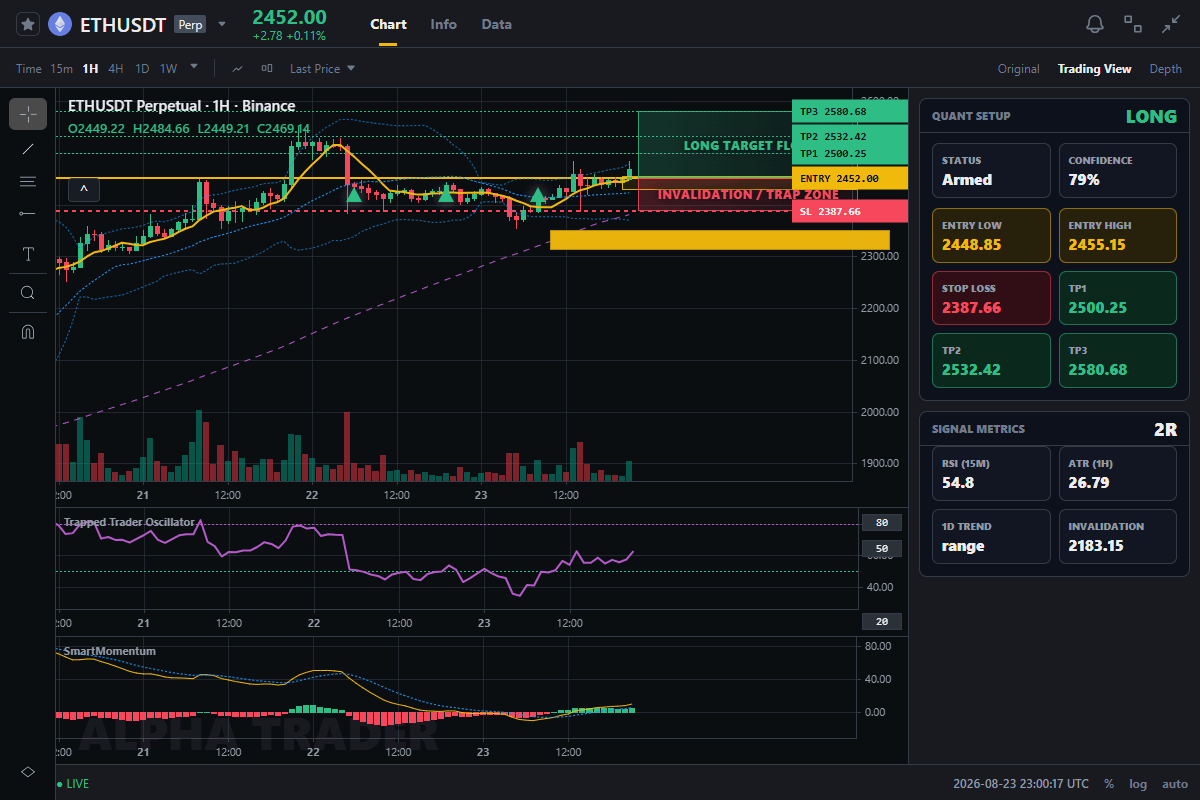Click the 1D TREND range card
1200x800 pixels.
pos(991,536)
